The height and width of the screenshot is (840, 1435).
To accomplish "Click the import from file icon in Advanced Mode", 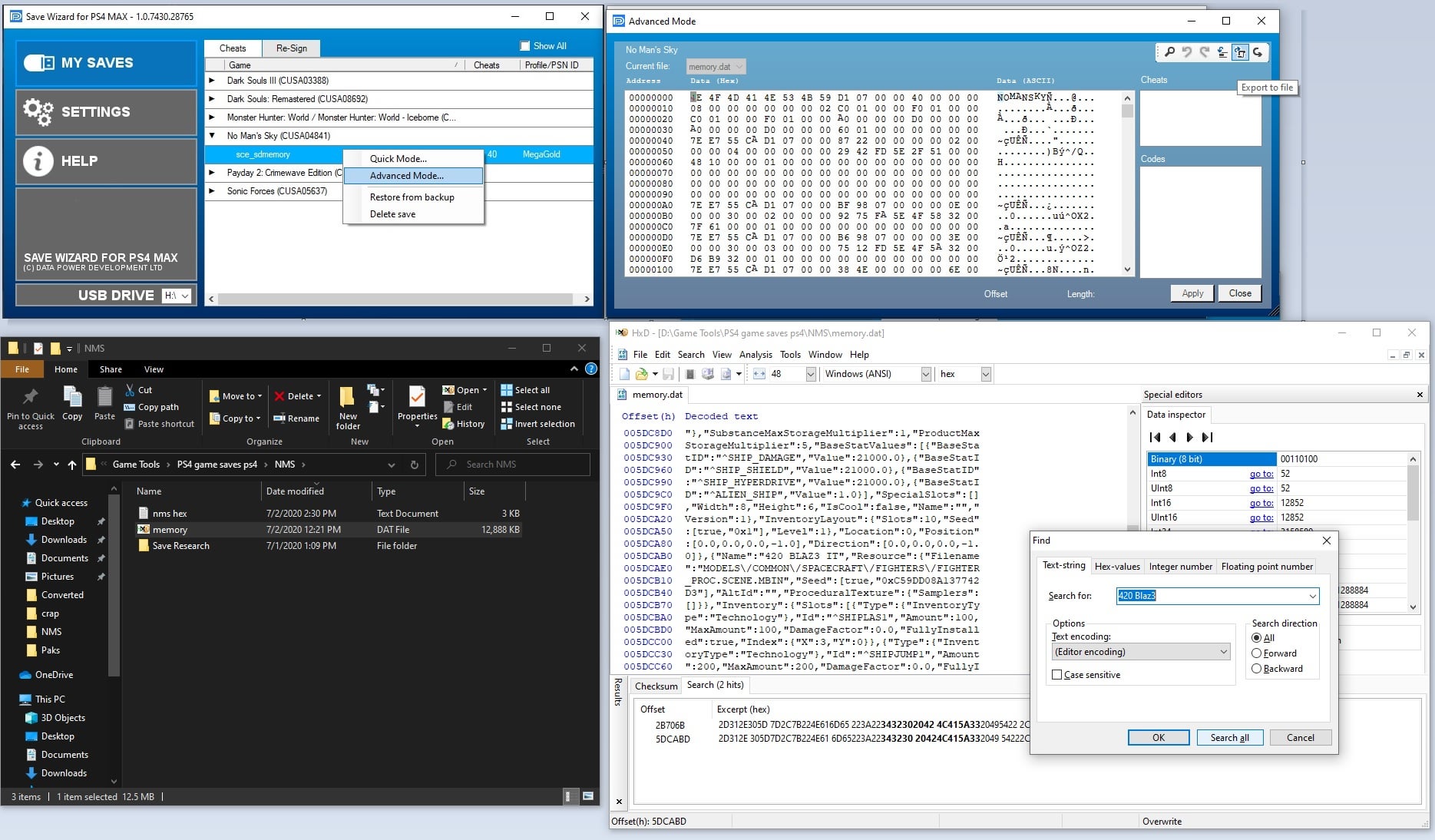I will coord(1222,52).
